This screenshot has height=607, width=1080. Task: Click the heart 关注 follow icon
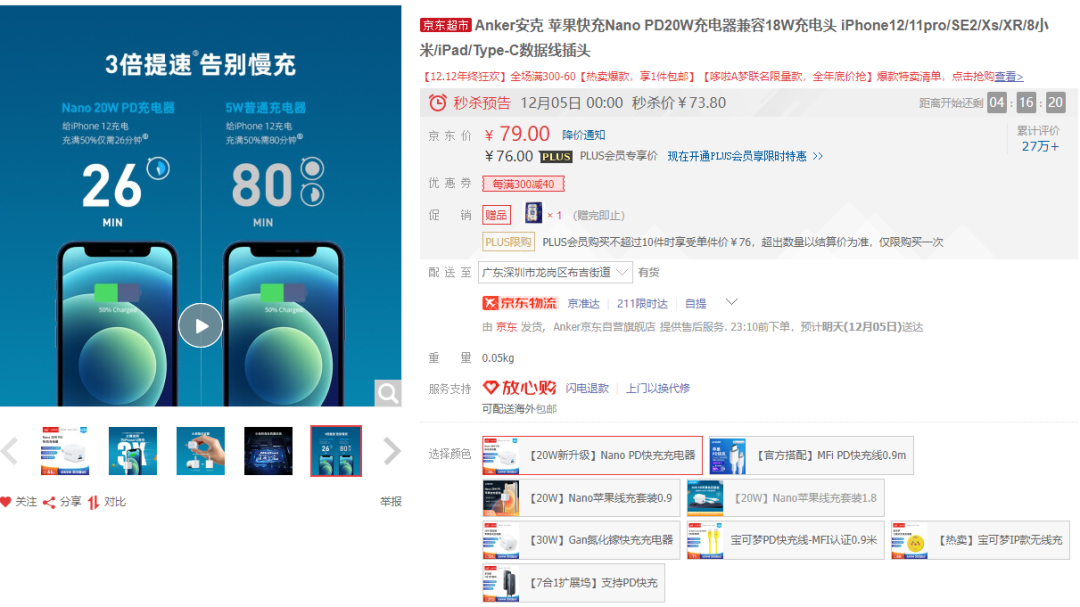[6, 502]
